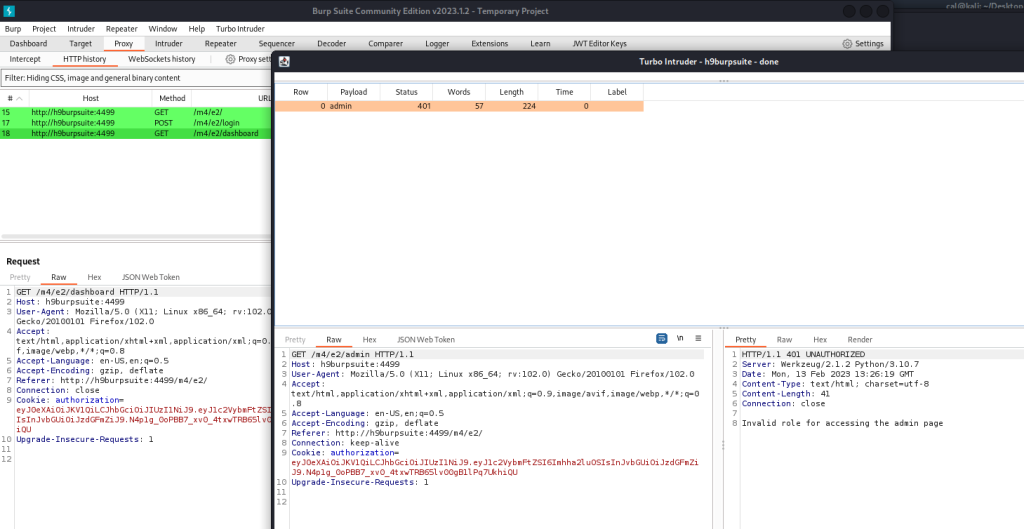This screenshot has width=1024, height=529.
Task: Click the 'Invalid role for accessing the admin page' text
Action: pyautogui.click(x=842, y=423)
